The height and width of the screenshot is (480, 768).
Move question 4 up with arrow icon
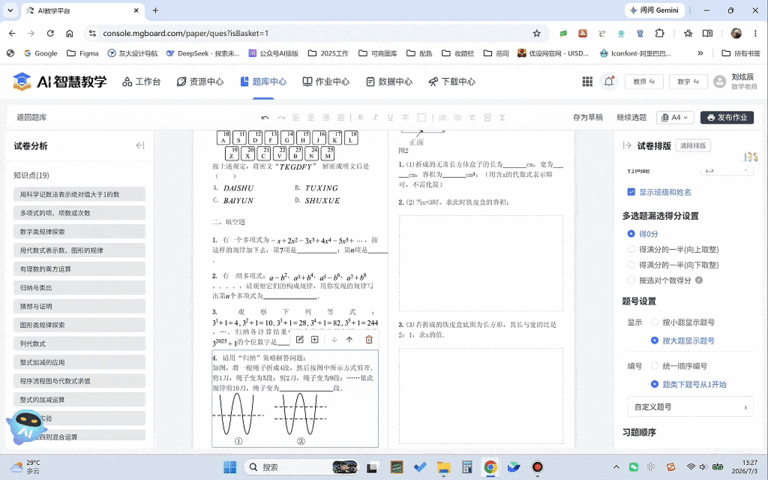point(349,339)
